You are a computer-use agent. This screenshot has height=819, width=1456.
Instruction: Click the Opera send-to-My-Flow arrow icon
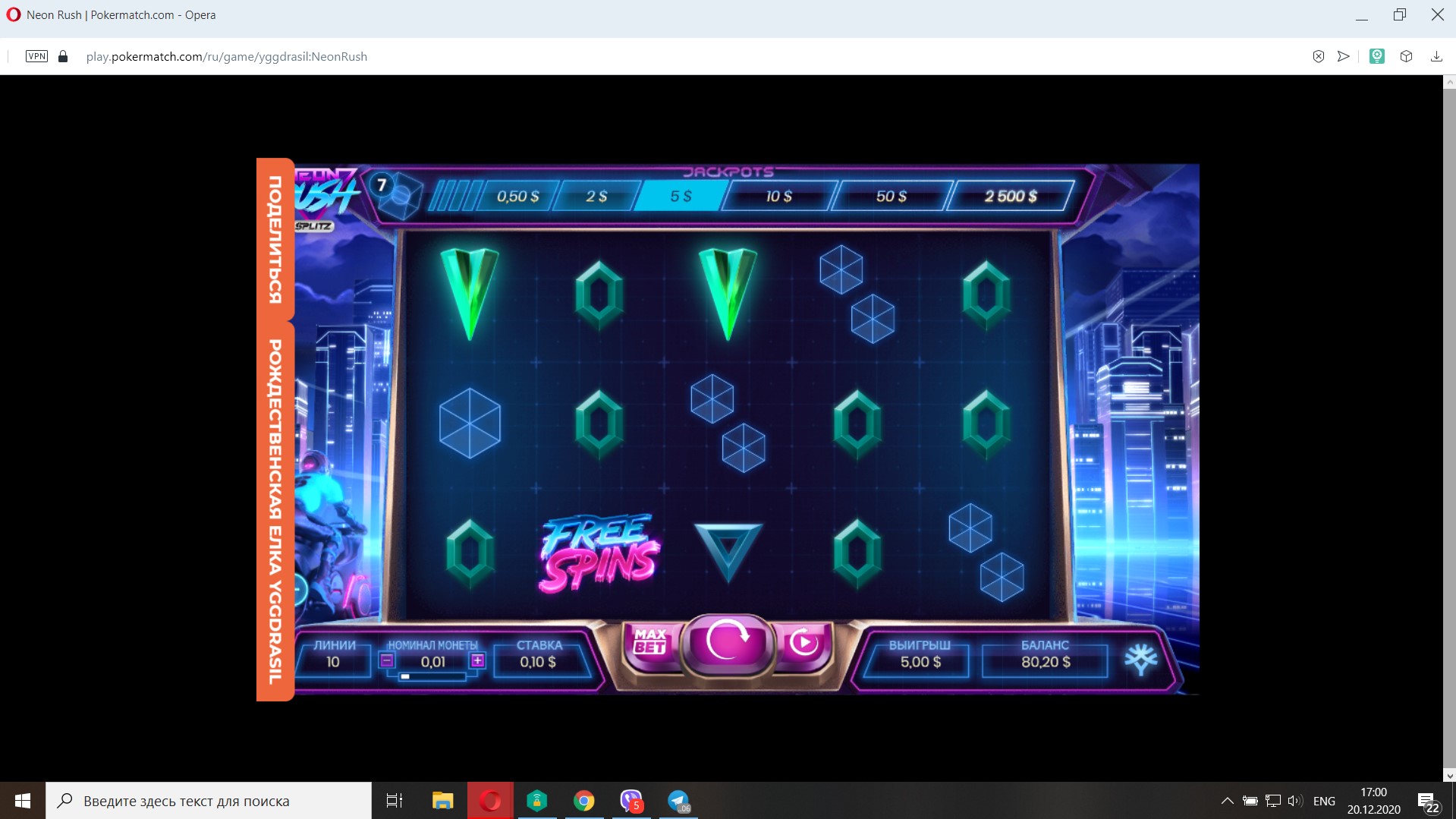[x=1343, y=56]
